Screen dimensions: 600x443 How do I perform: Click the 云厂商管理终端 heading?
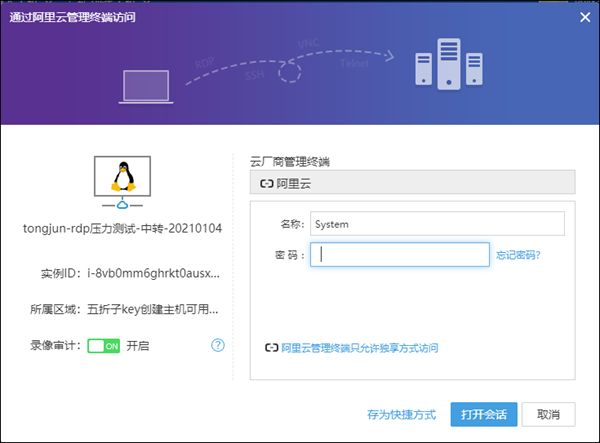click(x=290, y=162)
